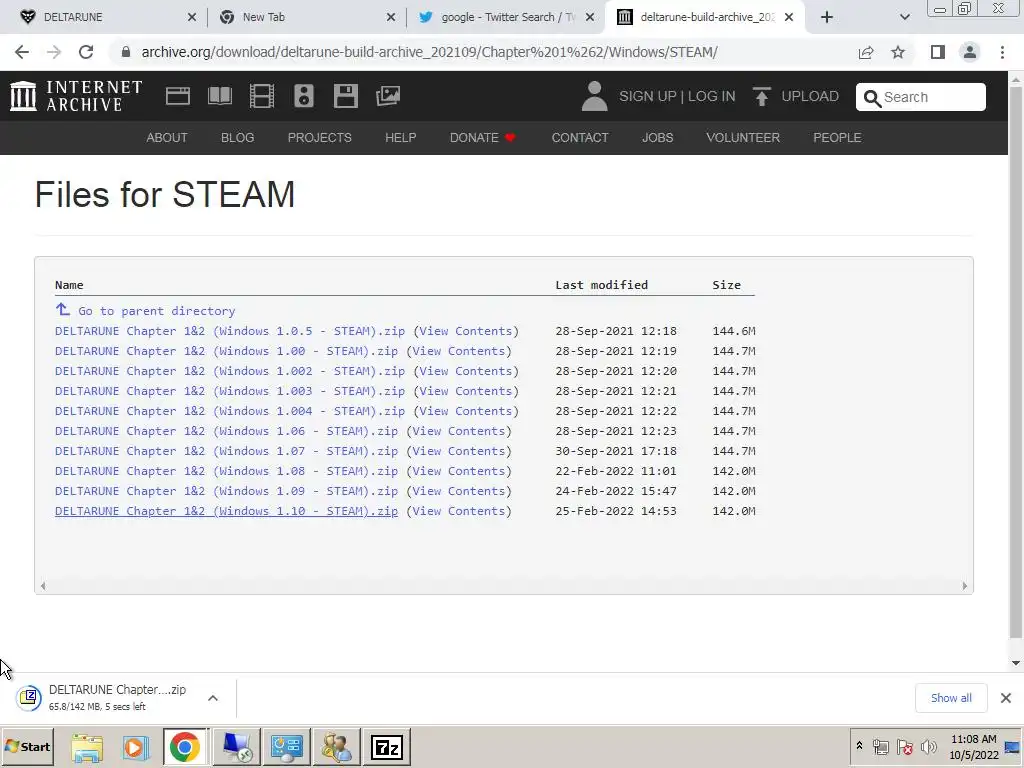This screenshot has height=768, width=1024.
Task: Close the New Tab tab
Action: [x=391, y=17]
